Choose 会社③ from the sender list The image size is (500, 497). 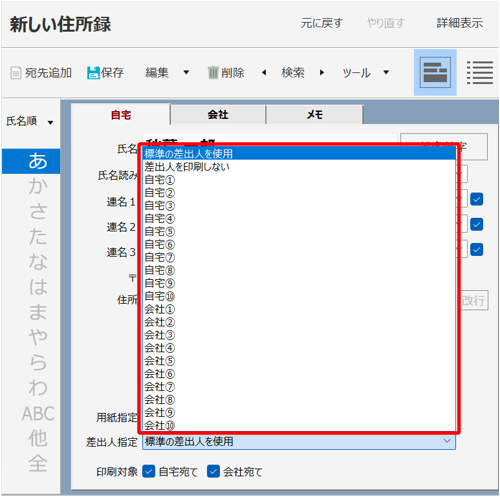point(299,335)
